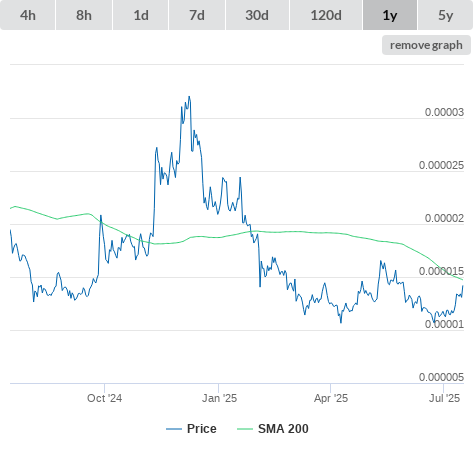Click the remove graph button
Viewport: 474px width, 455px height.
point(426,45)
